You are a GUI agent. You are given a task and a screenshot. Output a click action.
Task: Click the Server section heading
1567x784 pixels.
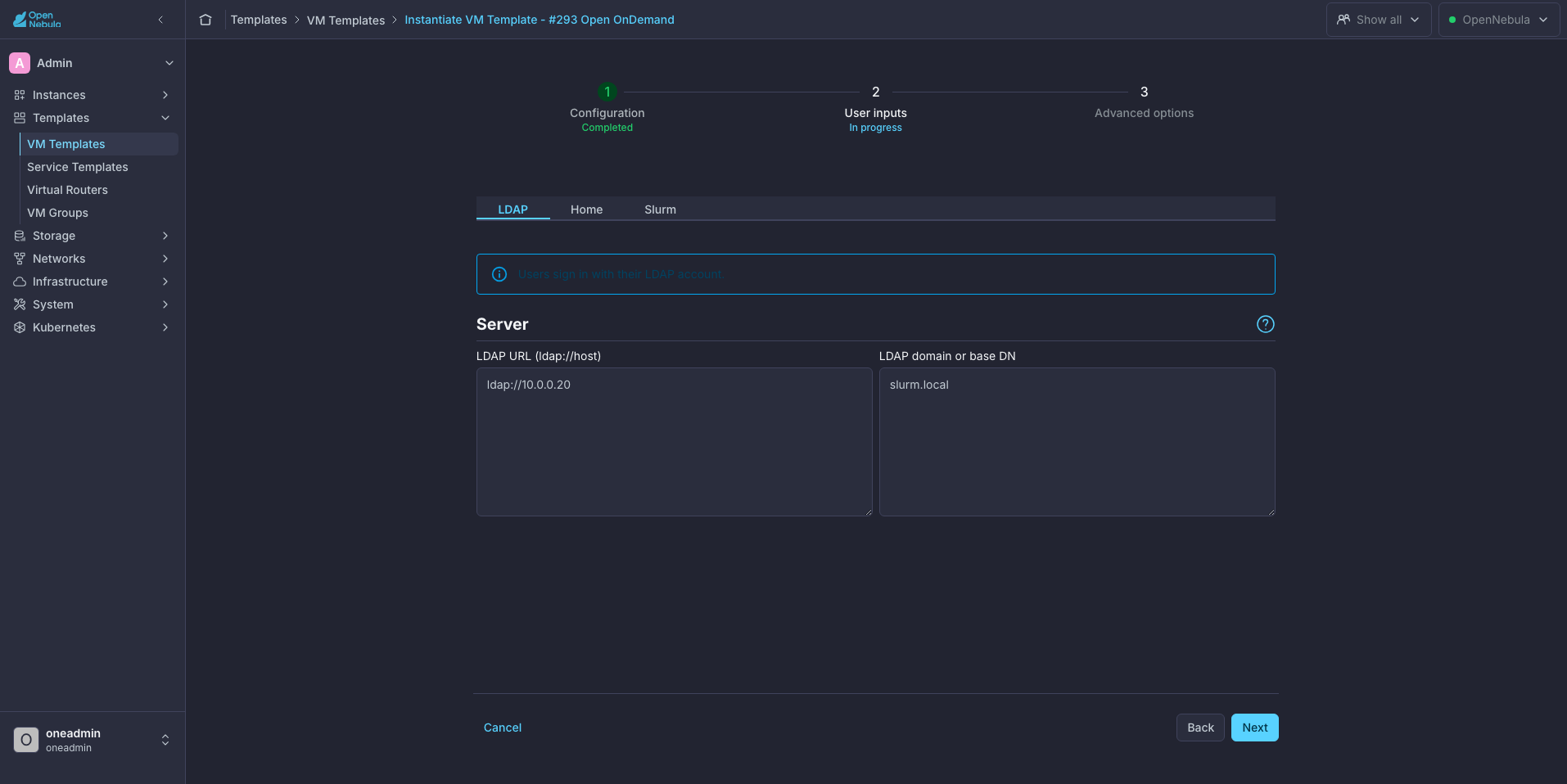pos(503,324)
